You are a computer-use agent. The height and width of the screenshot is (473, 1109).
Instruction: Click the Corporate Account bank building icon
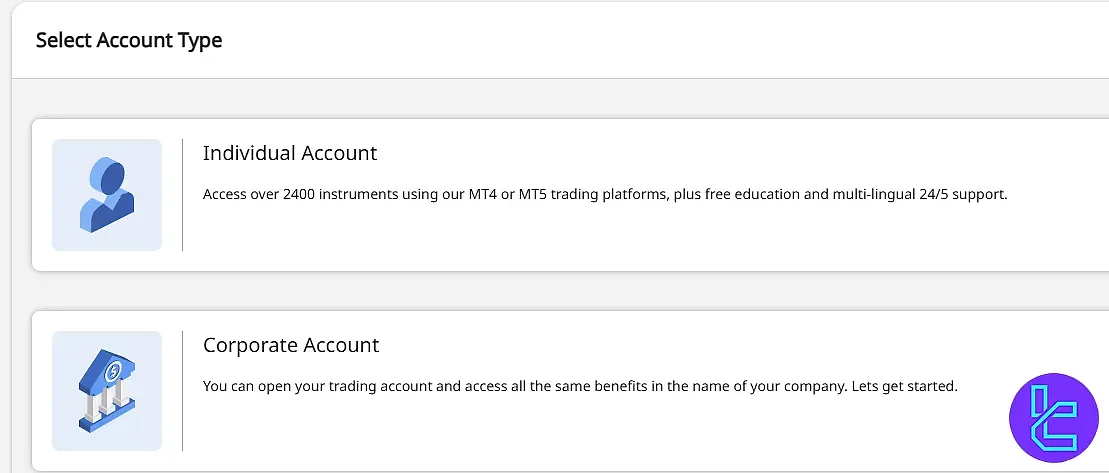(x=107, y=389)
